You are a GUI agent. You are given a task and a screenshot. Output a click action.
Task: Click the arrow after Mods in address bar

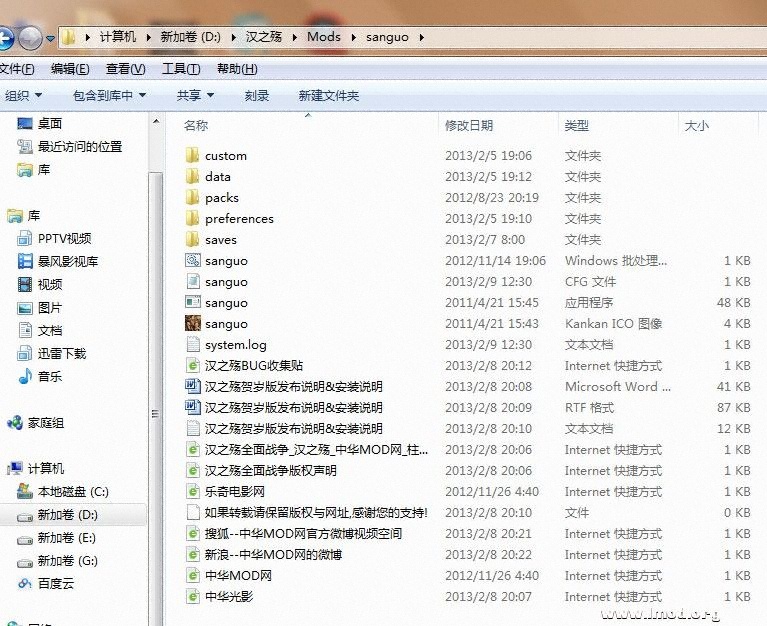[x=350, y=37]
